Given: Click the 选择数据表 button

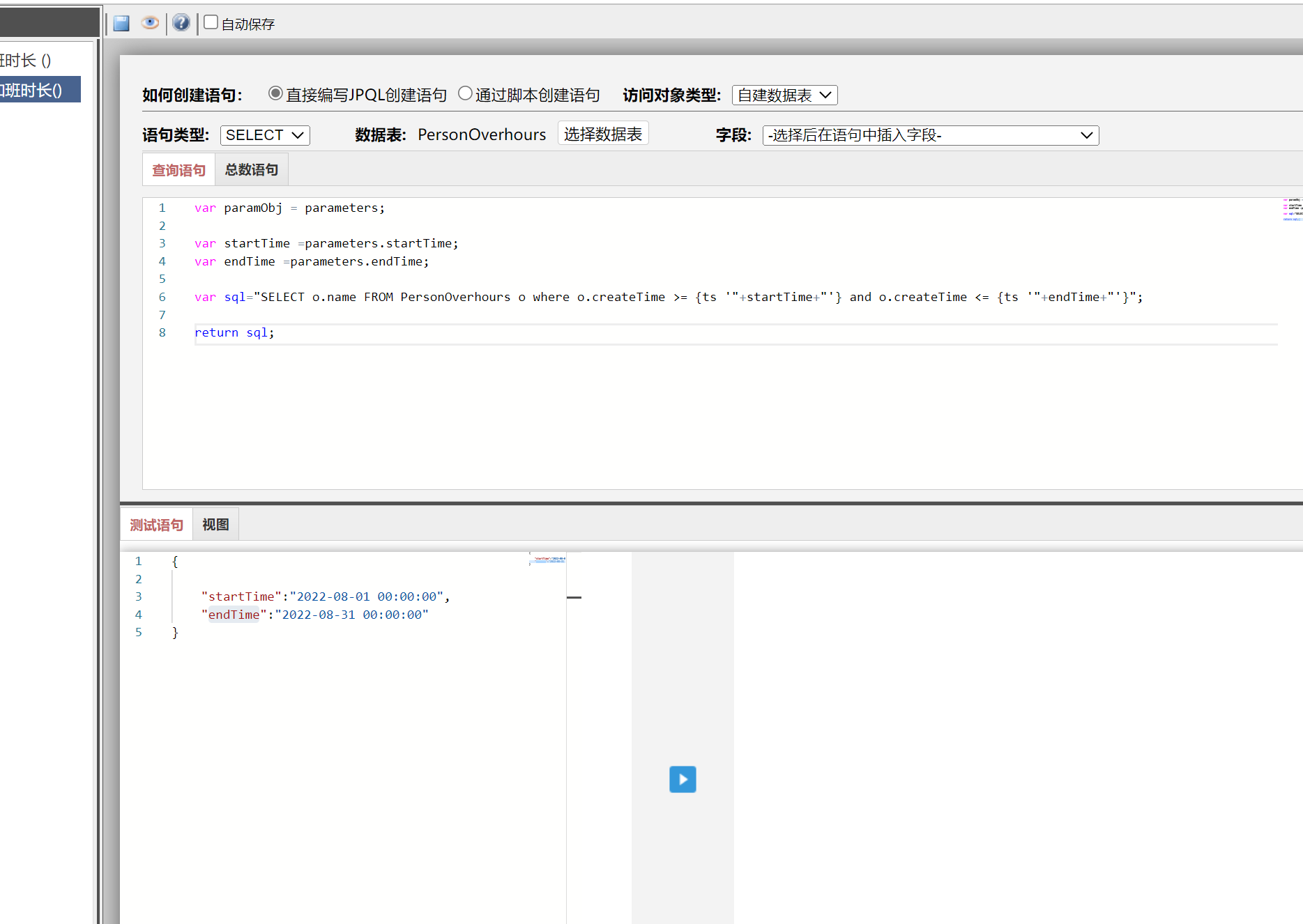Looking at the screenshot, I should click(603, 134).
